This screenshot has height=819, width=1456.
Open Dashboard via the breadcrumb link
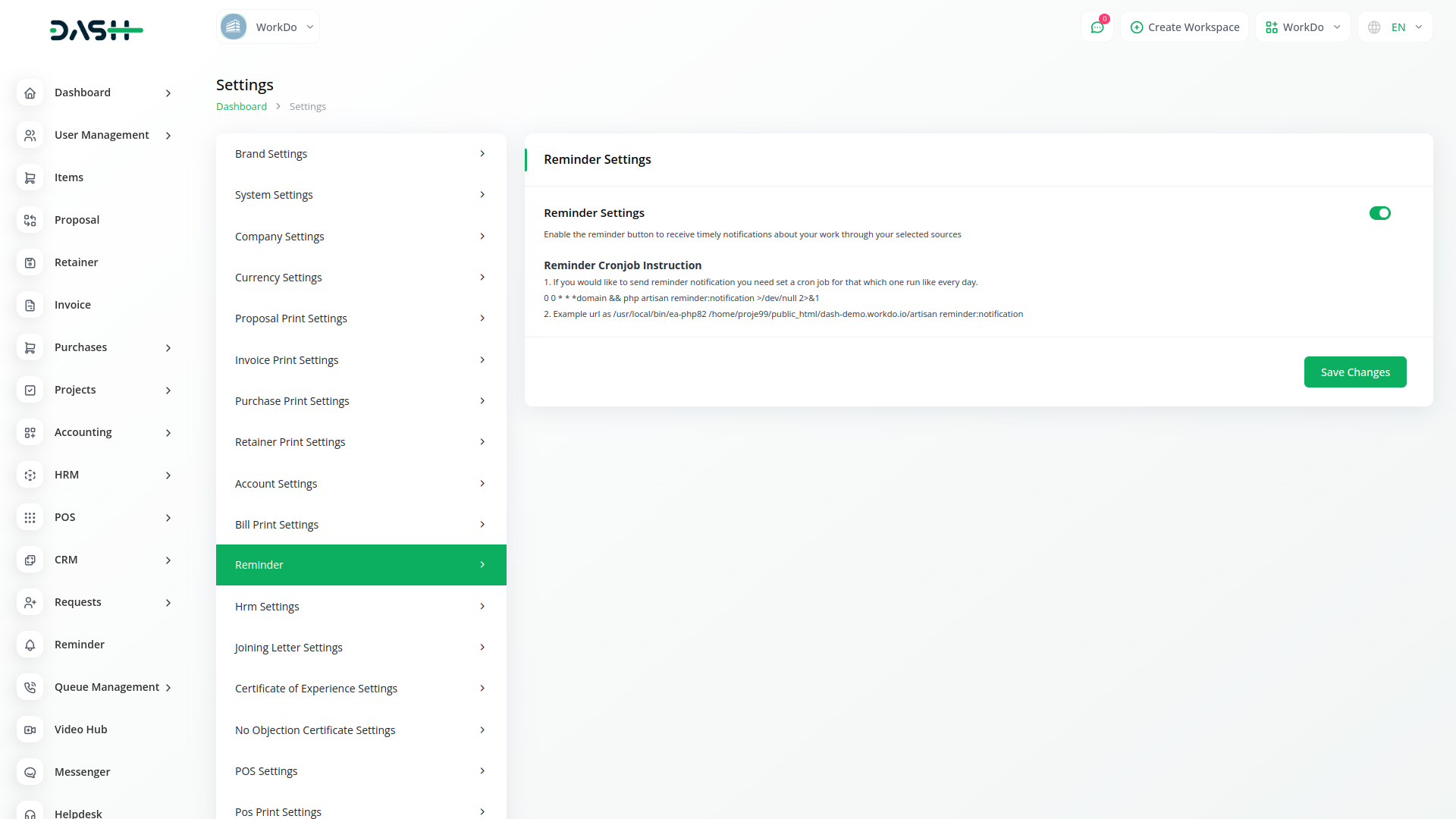click(241, 106)
